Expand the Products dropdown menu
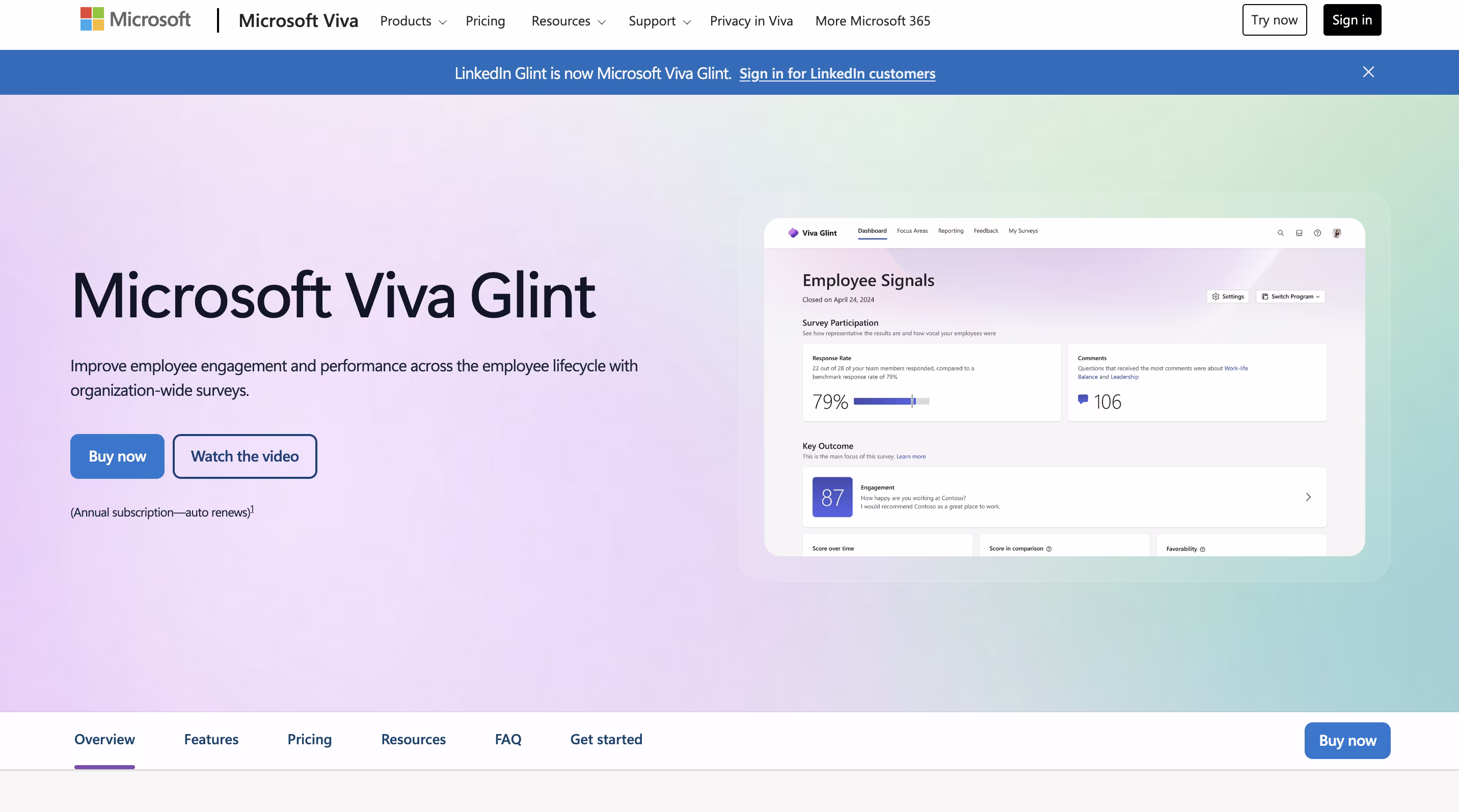The height and width of the screenshot is (812, 1459). [414, 21]
